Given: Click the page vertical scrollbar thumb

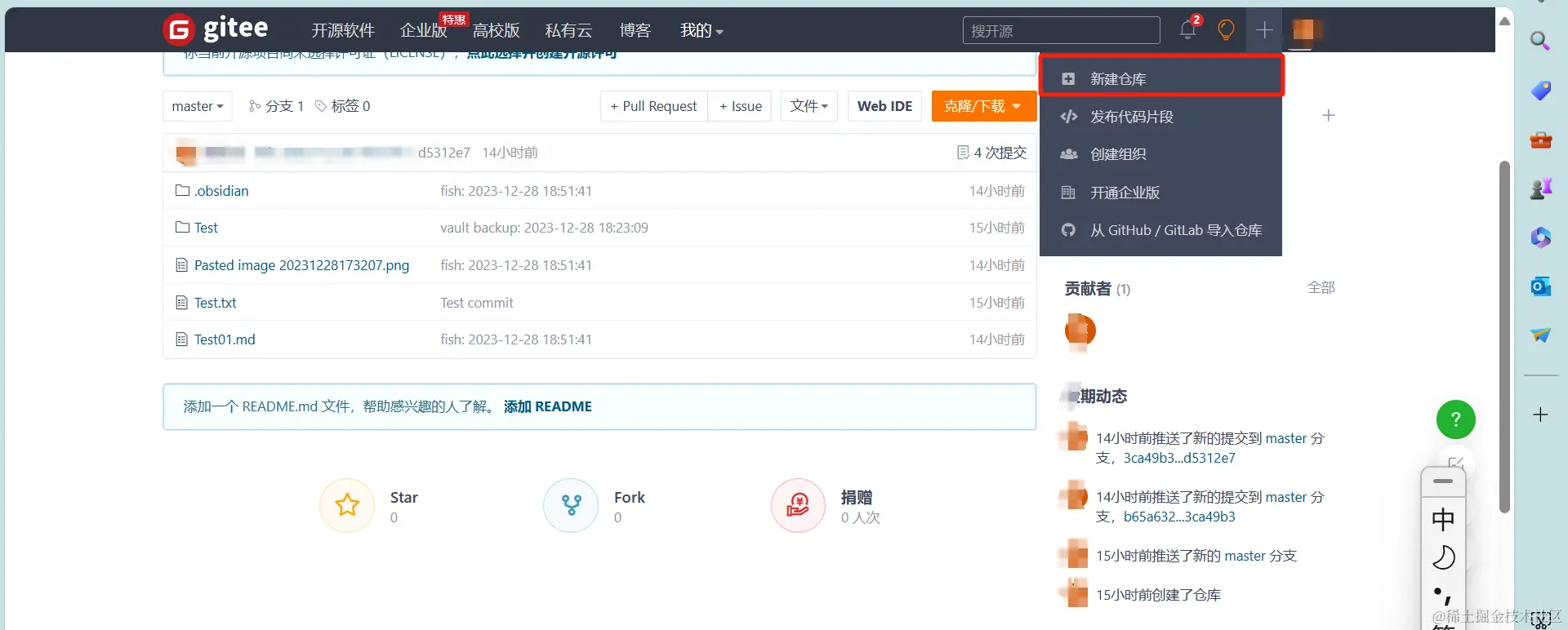Looking at the screenshot, I should pos(1504,336).
